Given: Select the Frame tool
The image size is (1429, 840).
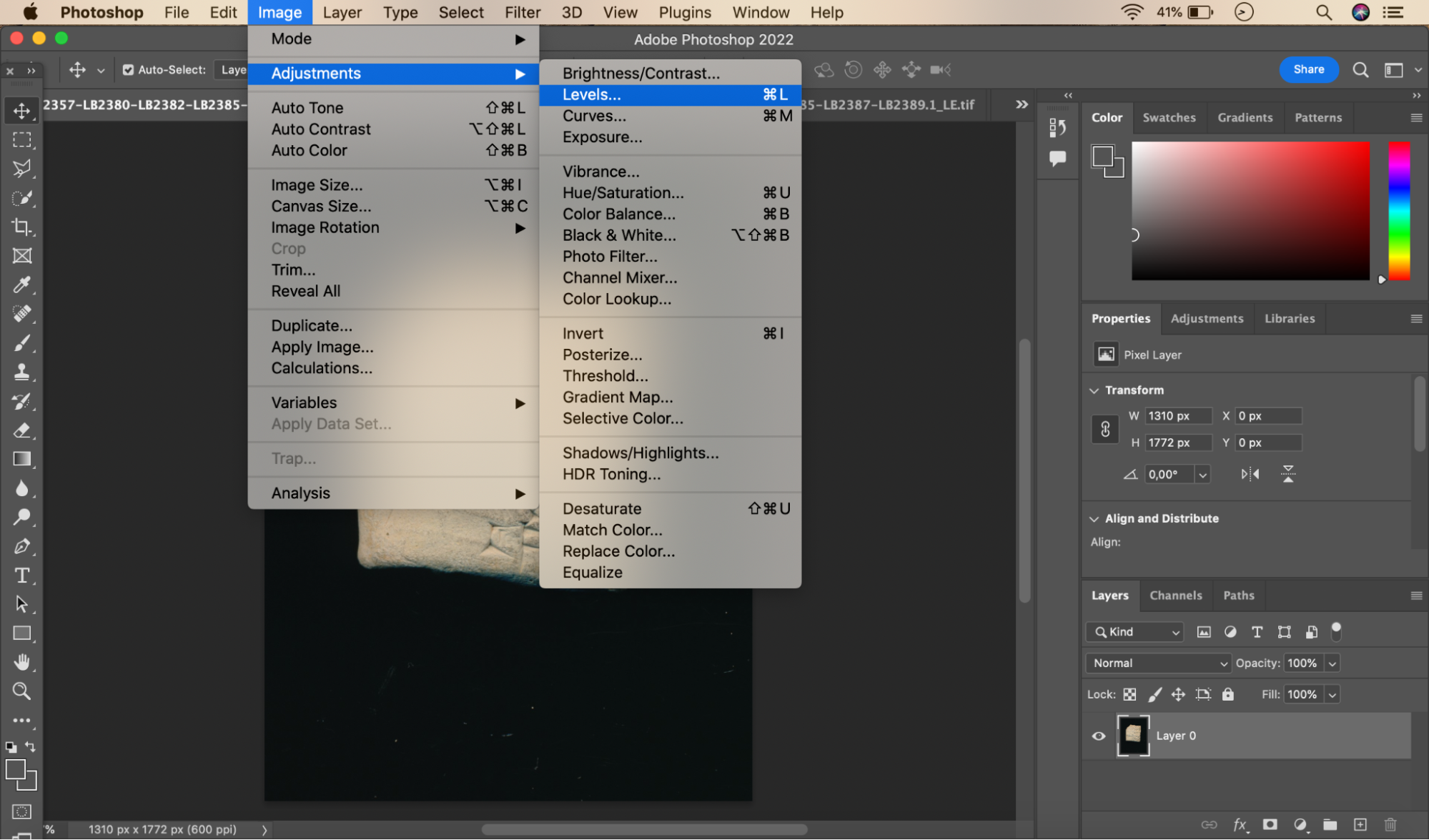Looking at the screenshot, I should coord(21,256).
